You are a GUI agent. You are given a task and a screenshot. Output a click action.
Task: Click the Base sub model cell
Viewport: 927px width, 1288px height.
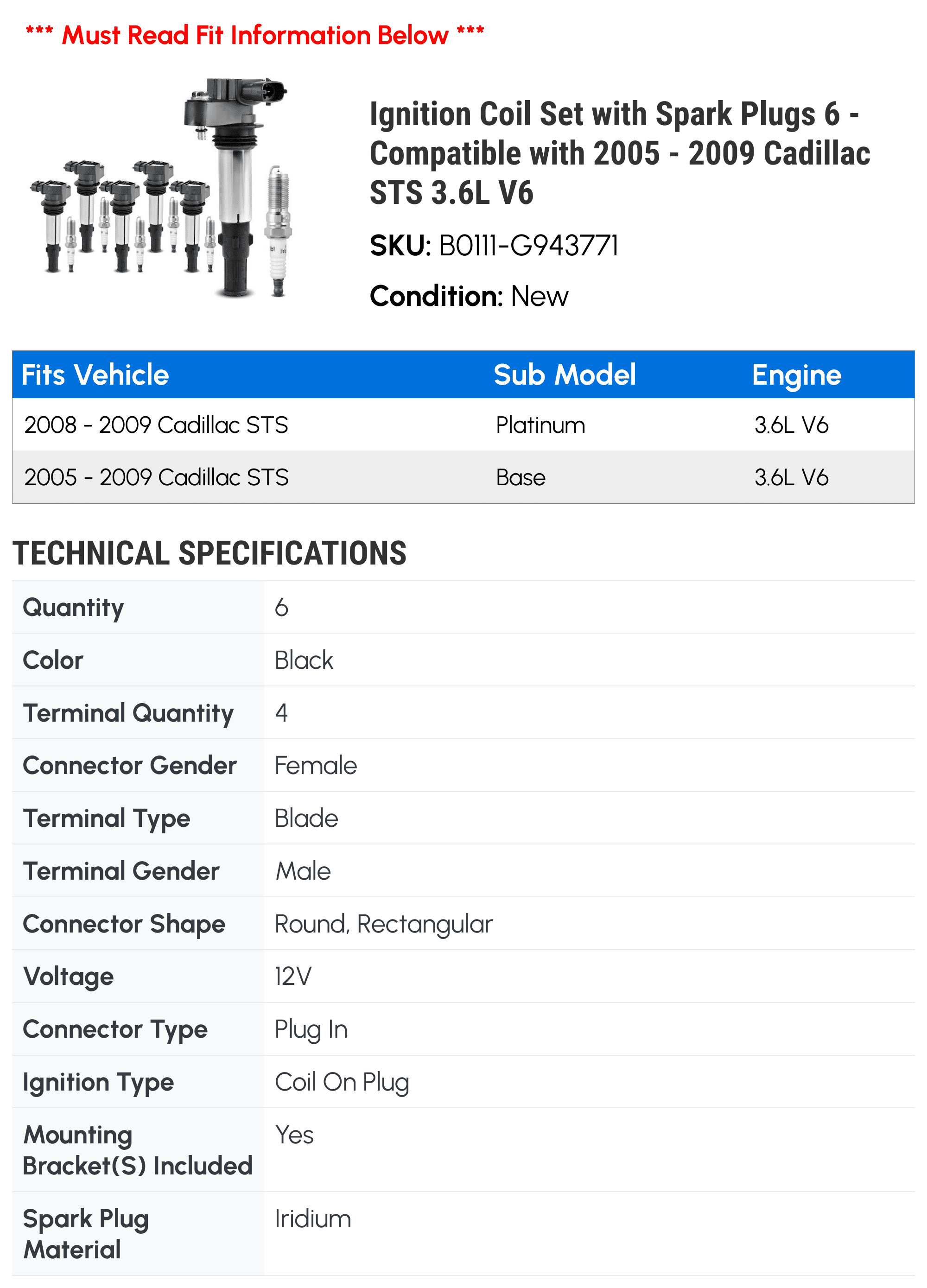(x=521, y=477)
